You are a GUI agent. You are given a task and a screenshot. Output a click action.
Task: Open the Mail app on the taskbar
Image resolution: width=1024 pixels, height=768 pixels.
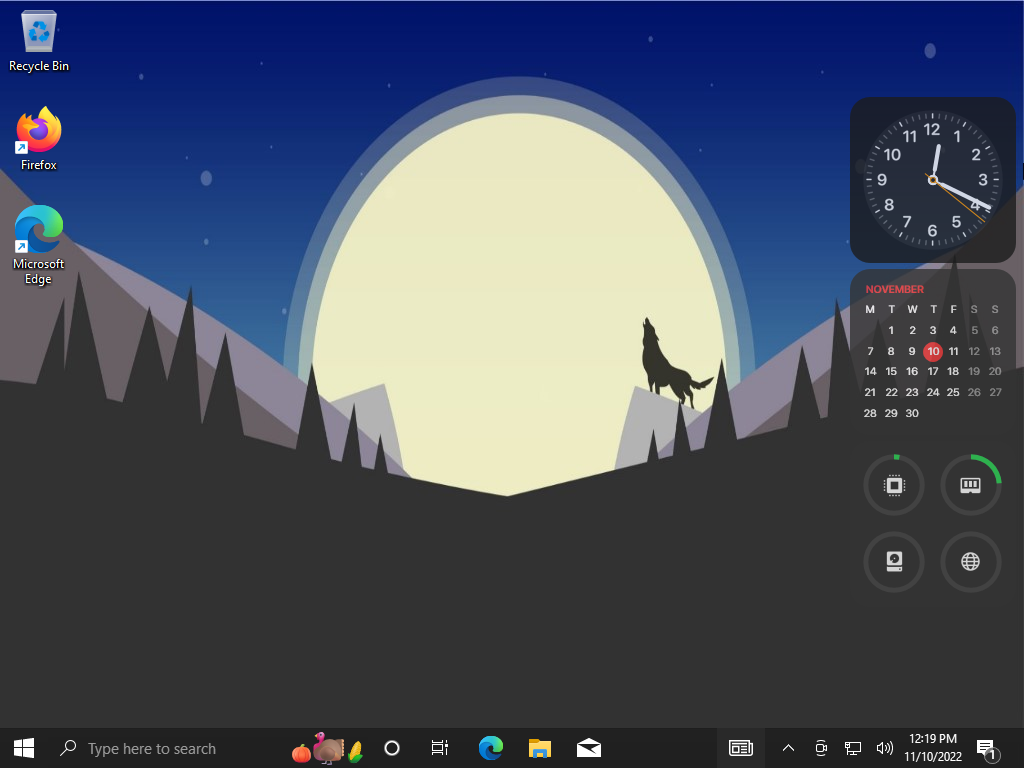[588, 748]
